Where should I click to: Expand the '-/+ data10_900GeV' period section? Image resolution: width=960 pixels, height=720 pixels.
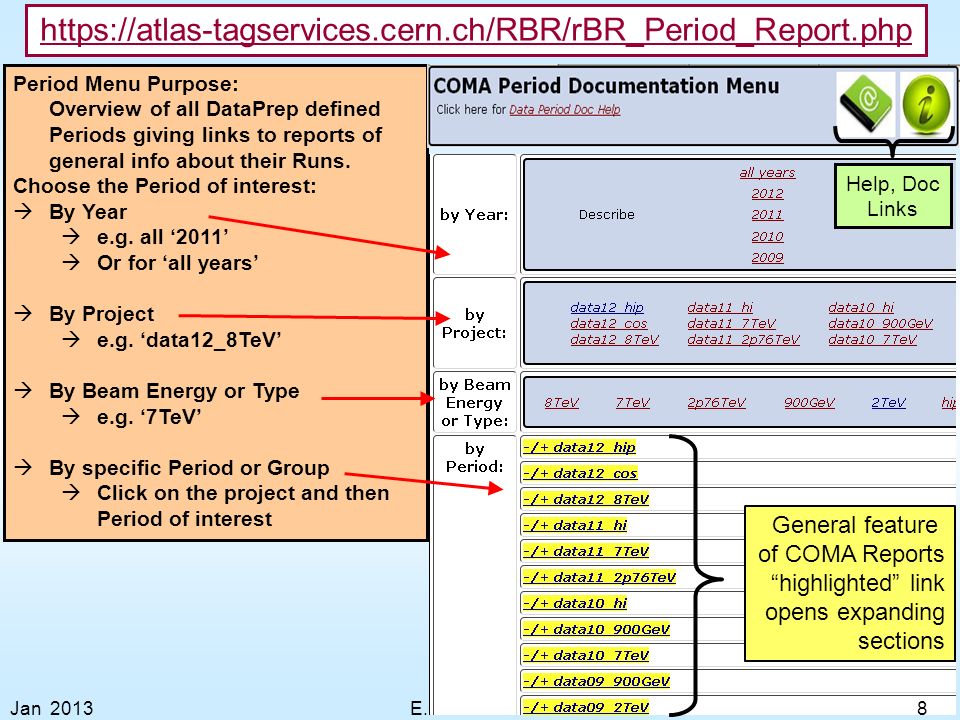coord(596,629)
